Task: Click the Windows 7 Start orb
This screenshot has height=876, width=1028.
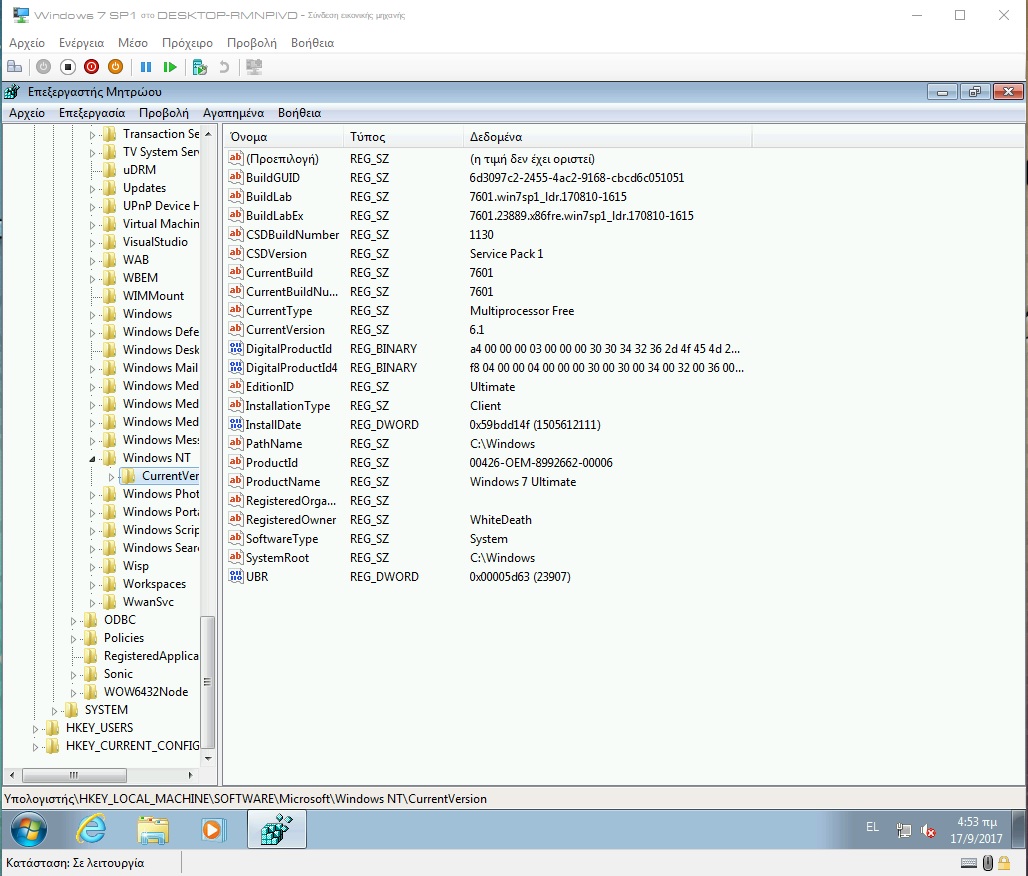Action: point(28,829)
